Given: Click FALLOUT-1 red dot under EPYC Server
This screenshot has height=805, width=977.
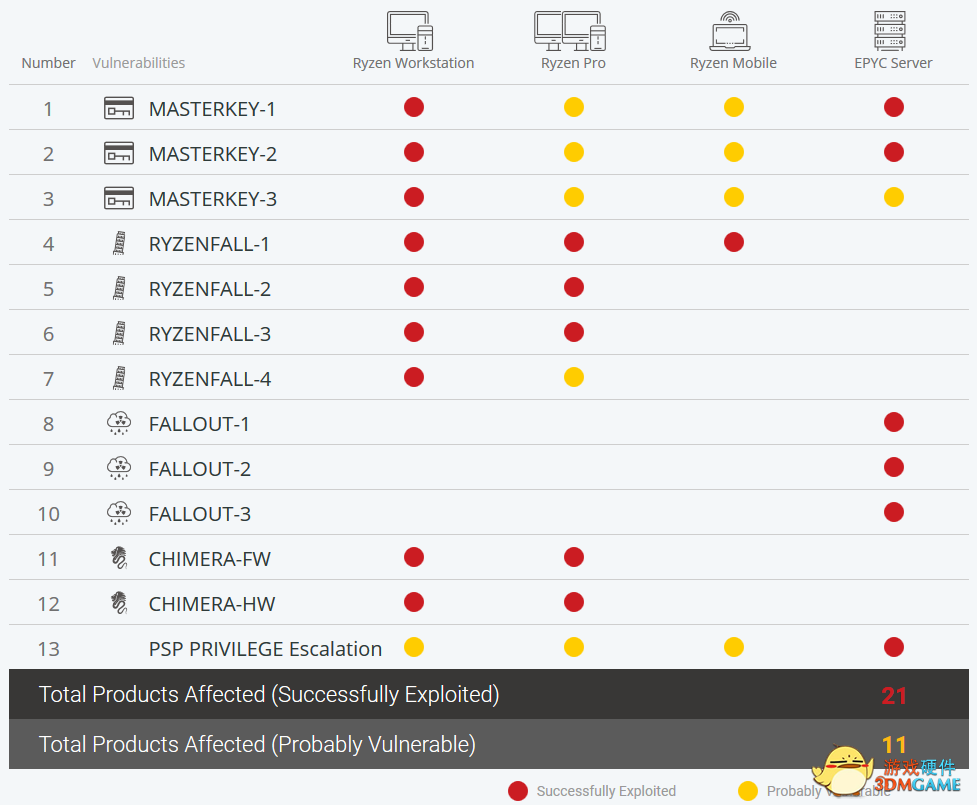Looking at the screenshot, I should click(894, 422).
